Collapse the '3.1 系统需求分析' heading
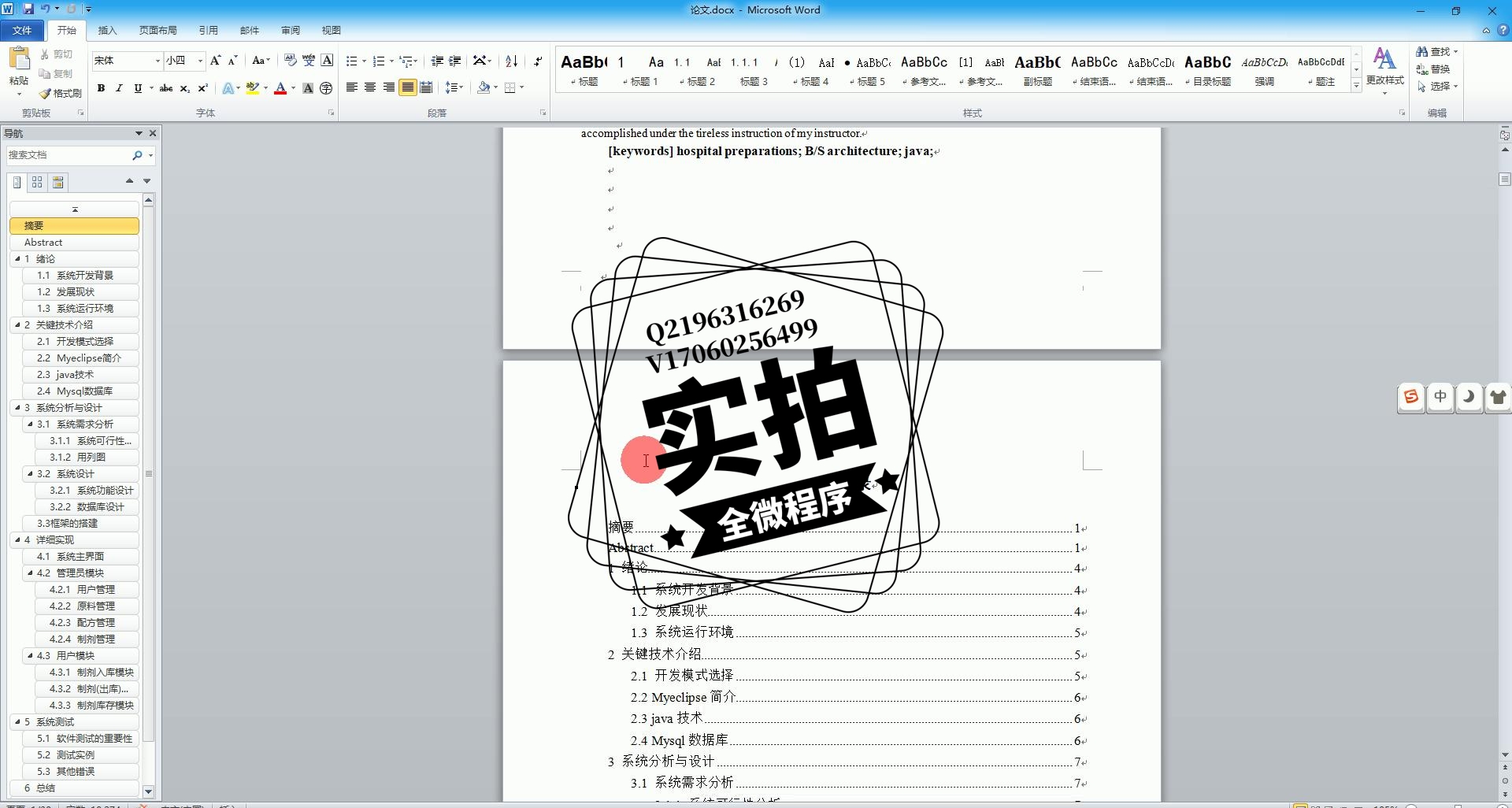The height and width of the screenshot is (808, 1512). [30, 424]
